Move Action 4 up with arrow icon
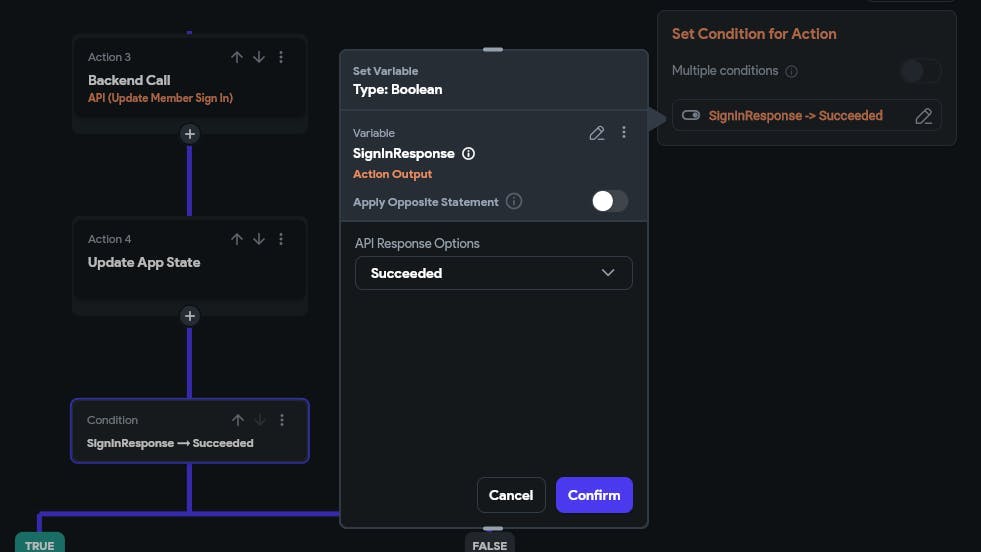This screenshot has width=981, height=552. (236, 239)
